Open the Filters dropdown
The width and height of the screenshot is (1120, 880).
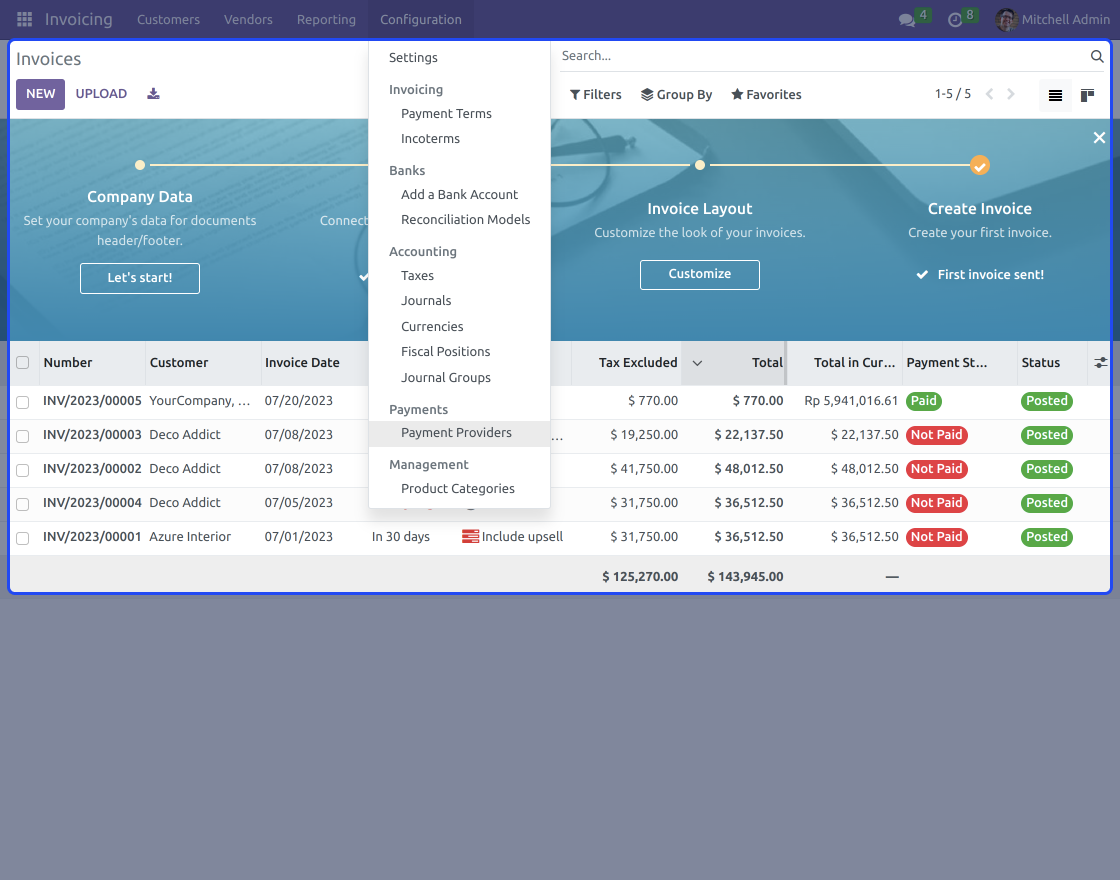click(x=595, y=94)
